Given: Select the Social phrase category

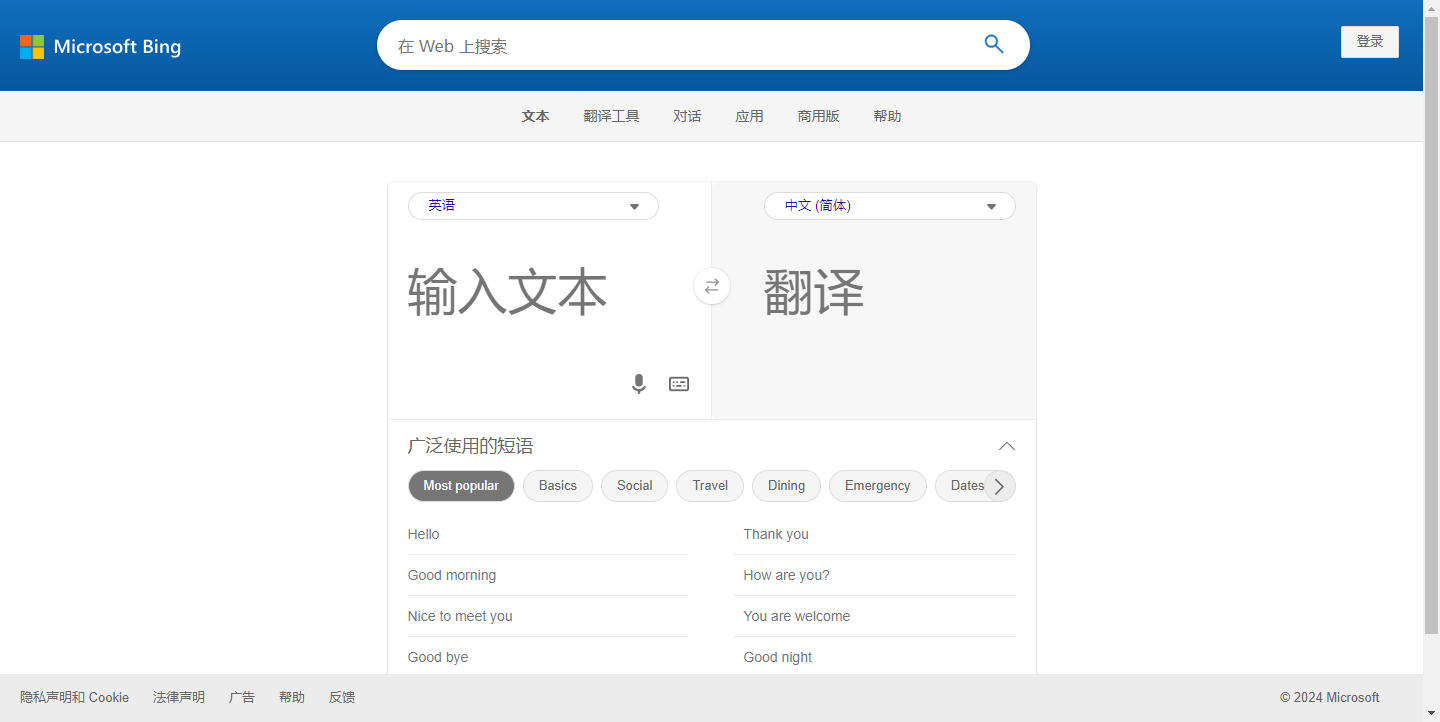Looking at the screenshot, I should [x=635, y=486].
